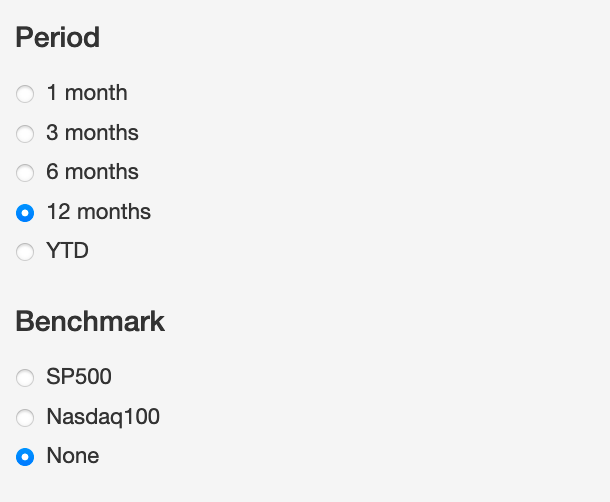
Task: Click the "12 months" label text
Action: [x=98, y=212]
